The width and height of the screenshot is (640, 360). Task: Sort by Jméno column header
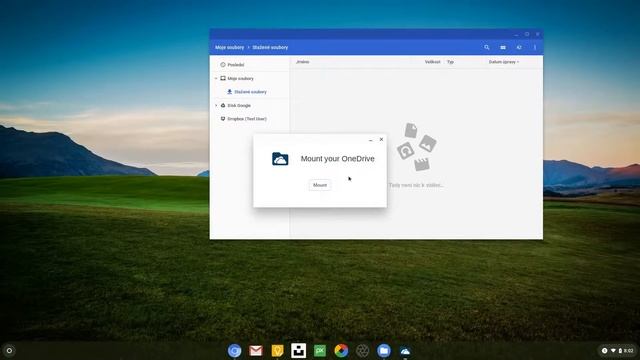pos(302,62)
